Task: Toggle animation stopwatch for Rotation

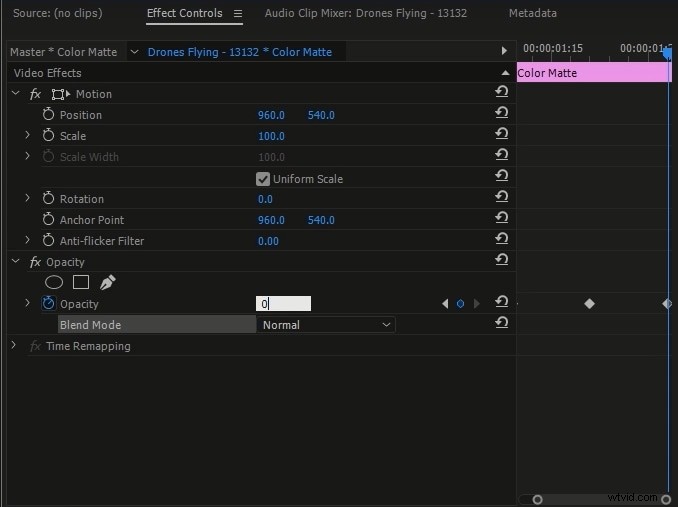Action: (x=48, y=198)
